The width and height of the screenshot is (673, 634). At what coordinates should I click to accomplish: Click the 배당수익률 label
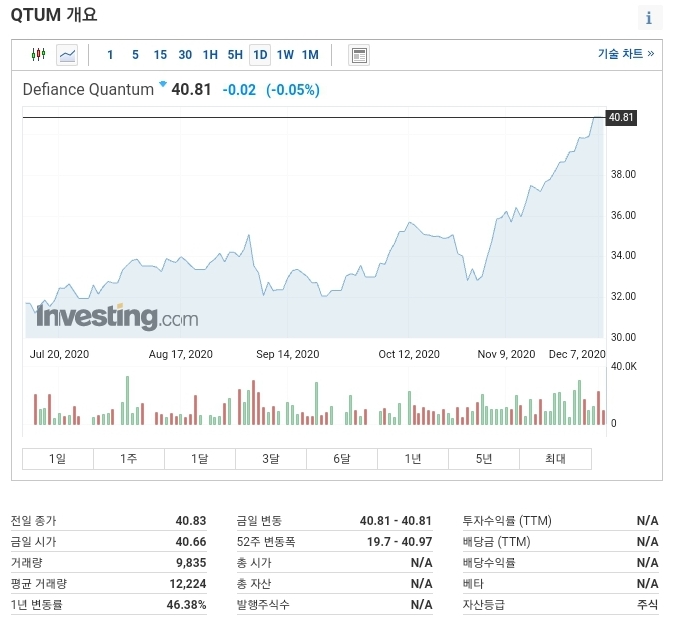coord(489,563)
